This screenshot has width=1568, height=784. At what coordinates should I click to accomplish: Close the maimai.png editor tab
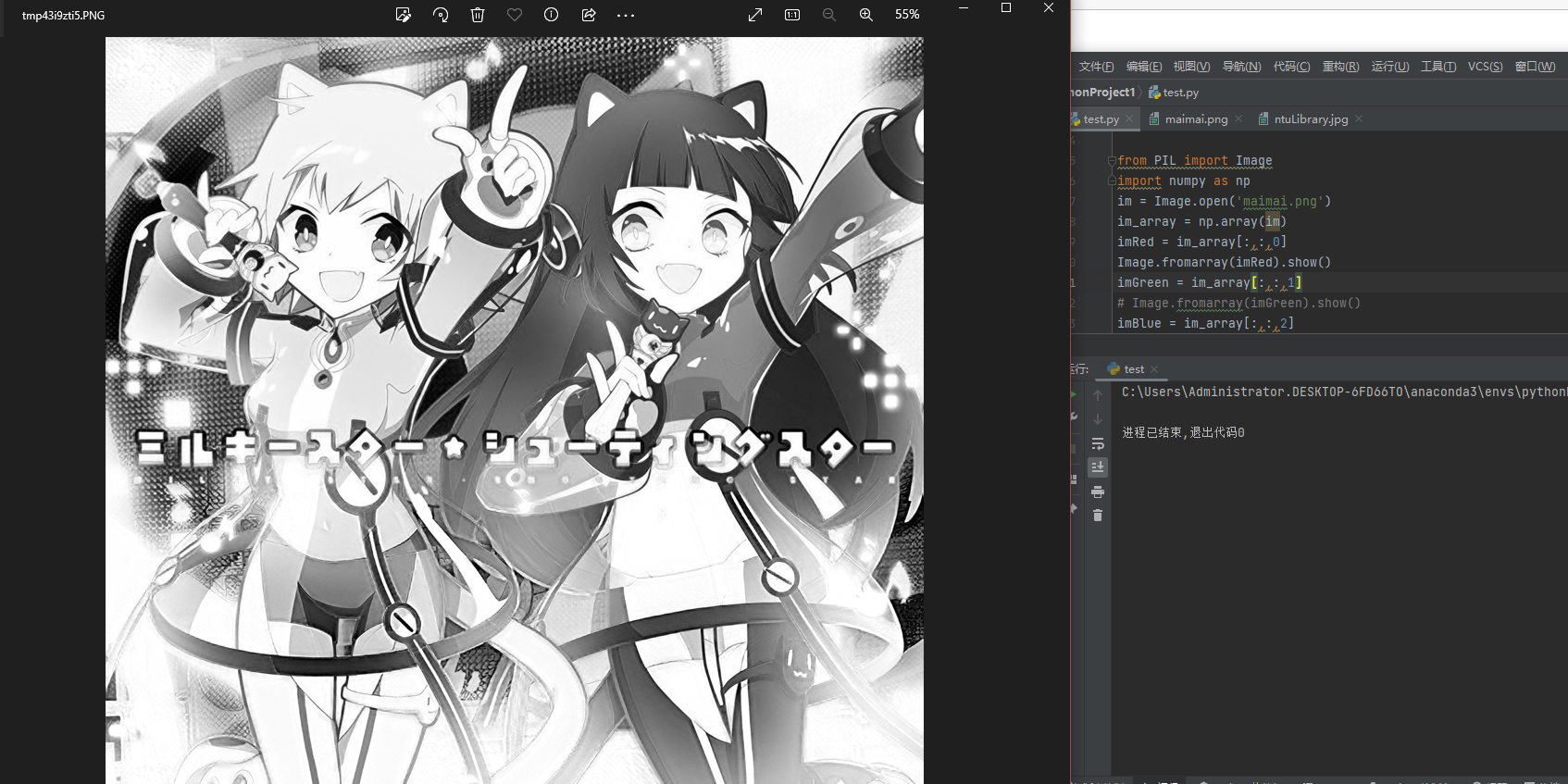click(1238, 119)
